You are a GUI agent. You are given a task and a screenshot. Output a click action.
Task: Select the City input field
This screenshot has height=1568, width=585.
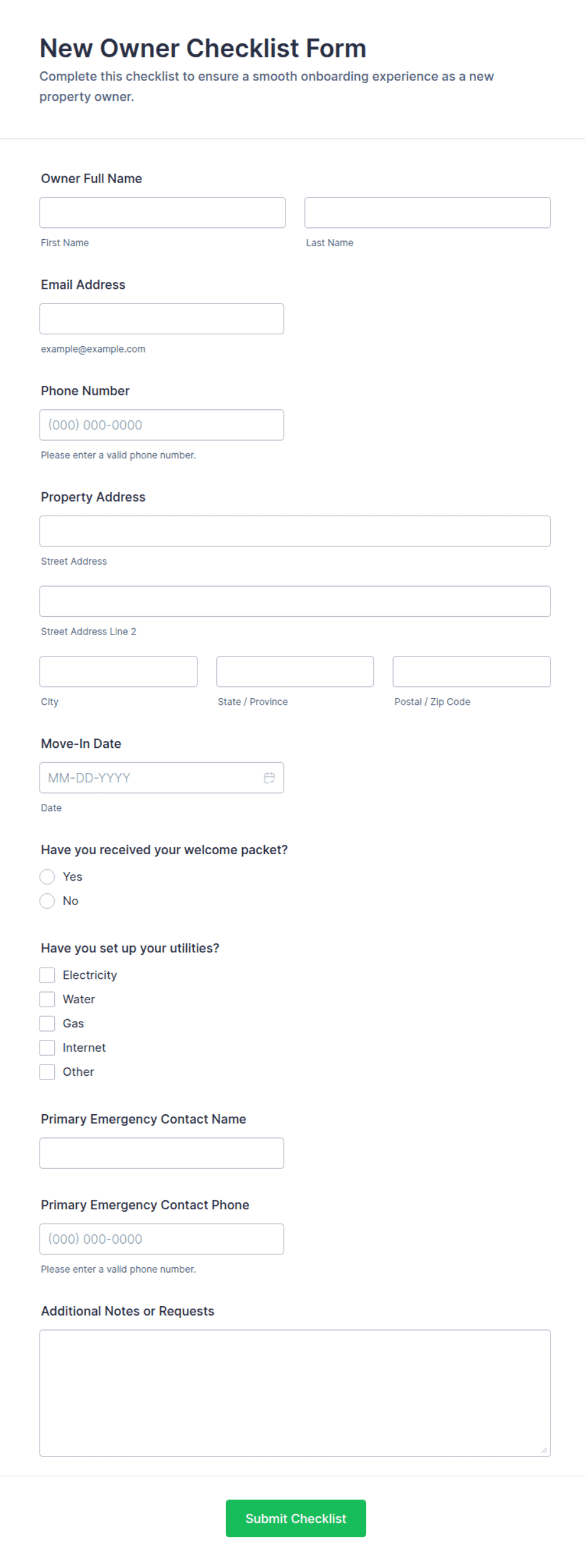pos(118,672)
